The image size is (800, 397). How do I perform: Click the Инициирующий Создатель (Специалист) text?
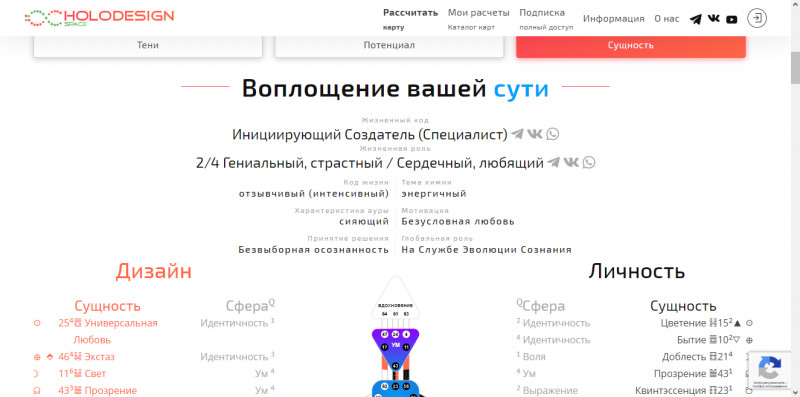click(370, 134)
